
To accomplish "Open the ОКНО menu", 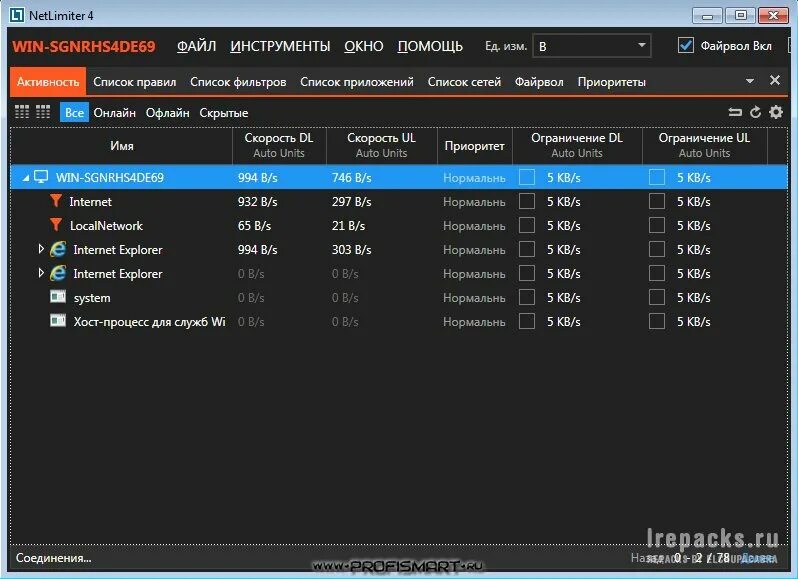I will coord(364,46).
